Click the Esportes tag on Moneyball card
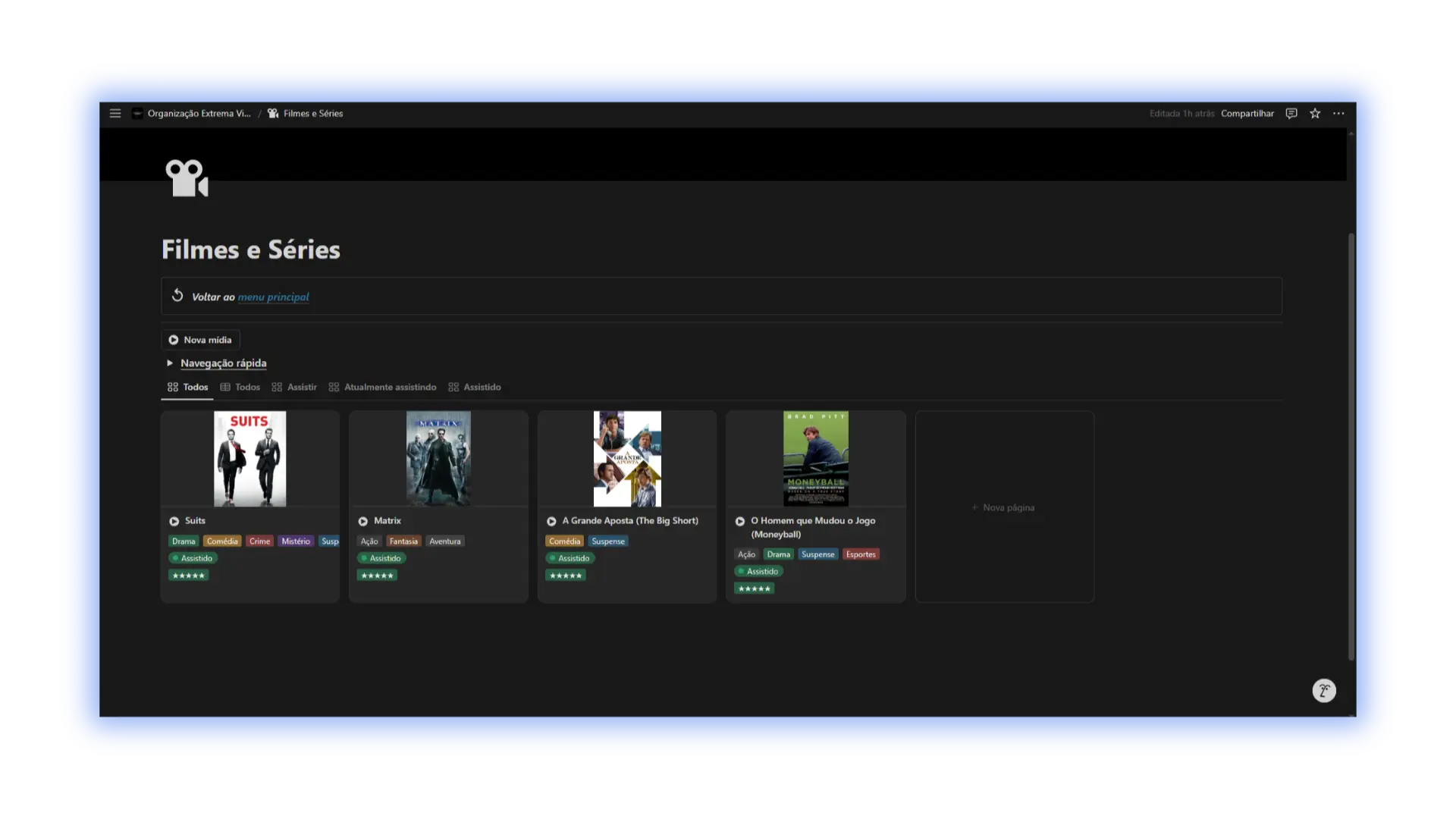This screenshot has height=819, width=1456. click(x=861, y=554)
